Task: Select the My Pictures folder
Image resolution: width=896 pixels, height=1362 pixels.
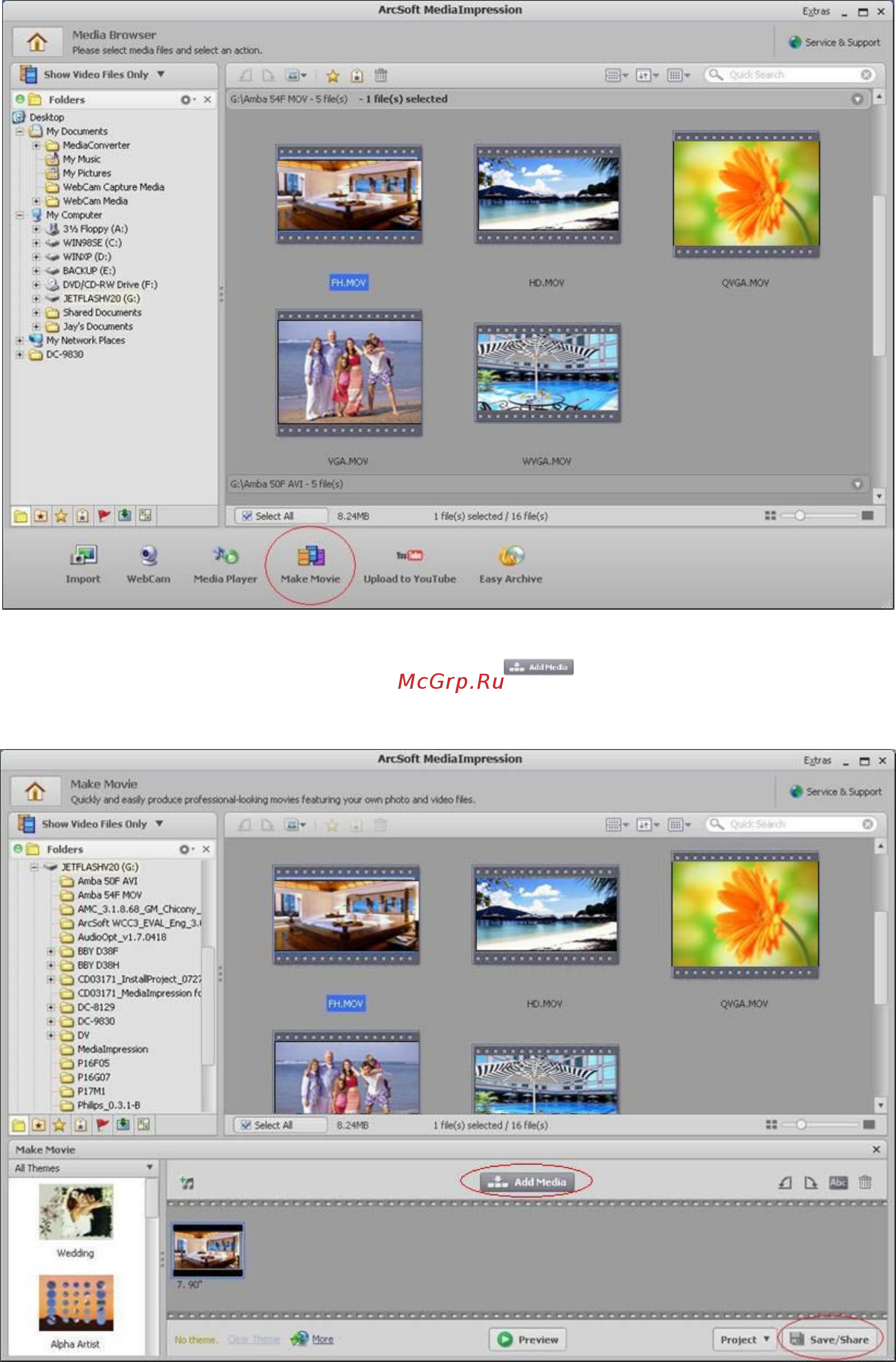Action: (x=87, y=173)
